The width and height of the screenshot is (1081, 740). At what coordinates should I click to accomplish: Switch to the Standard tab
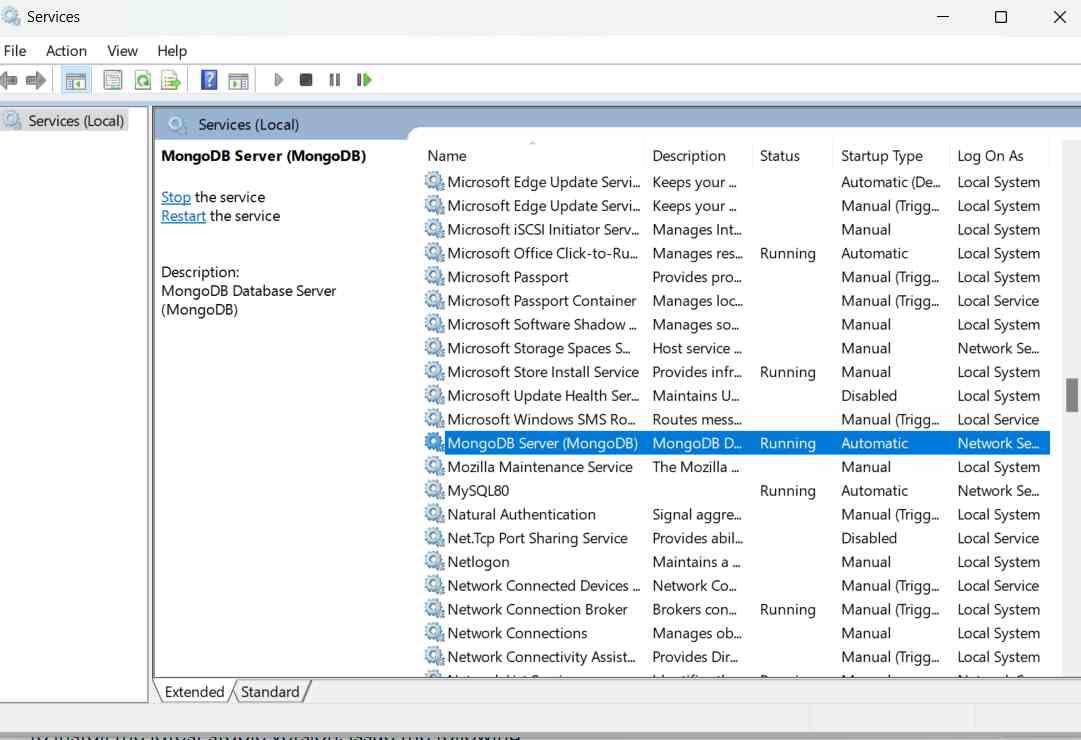pyautogui.click(x=270, y=692)
